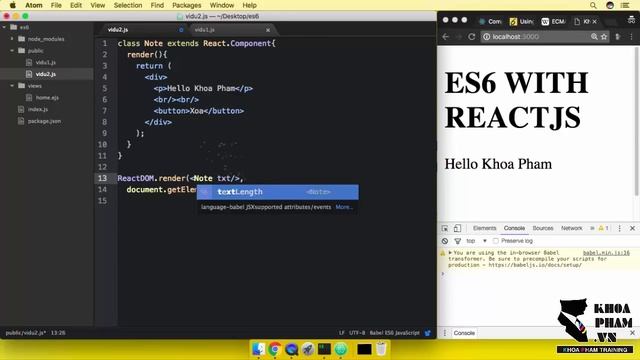Click the zoom magnifier in the address bar
Screen dimensions: 640x360
pyautogui.click(x=594, y=37)
